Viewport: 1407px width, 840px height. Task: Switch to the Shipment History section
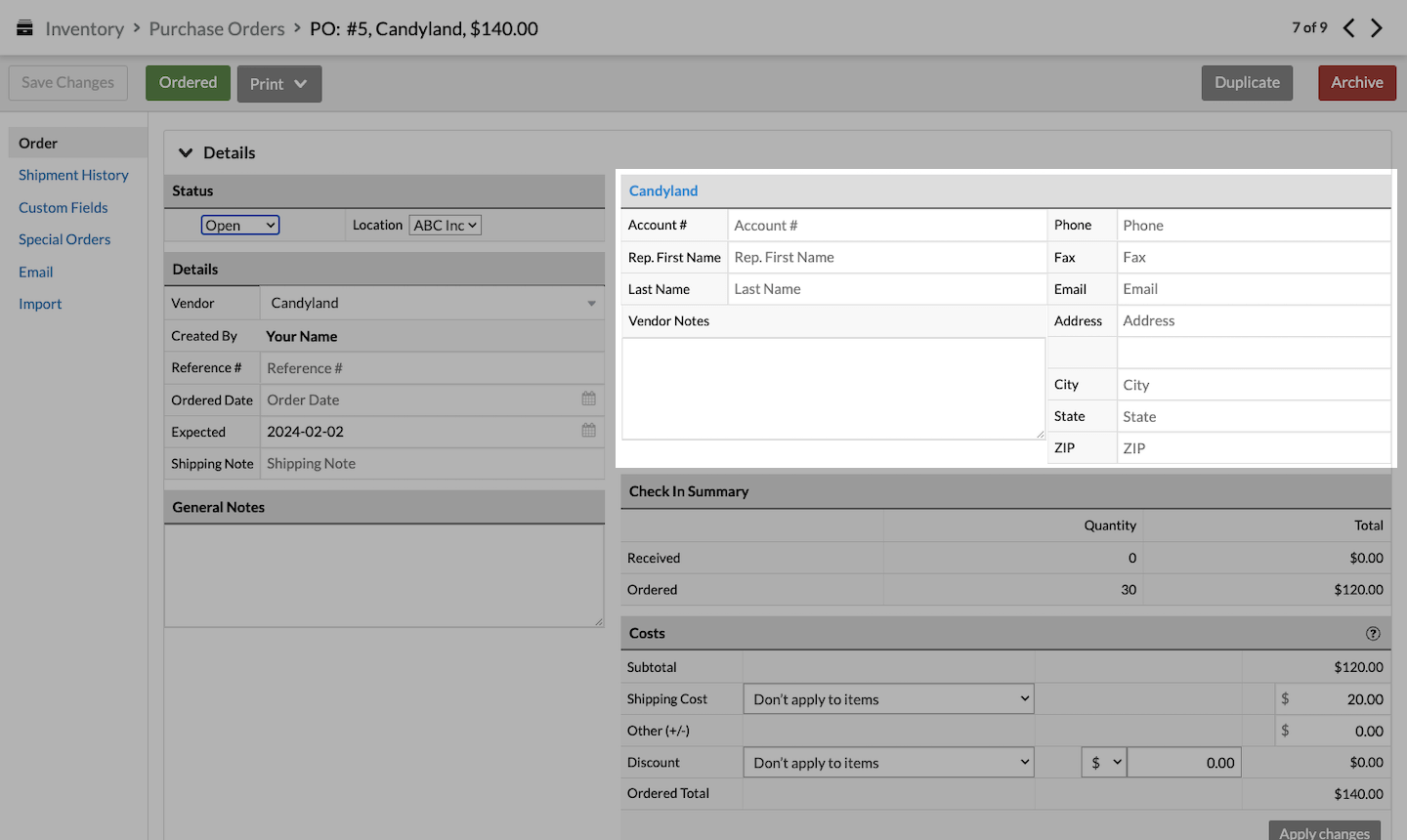click(x=73, y=175)
